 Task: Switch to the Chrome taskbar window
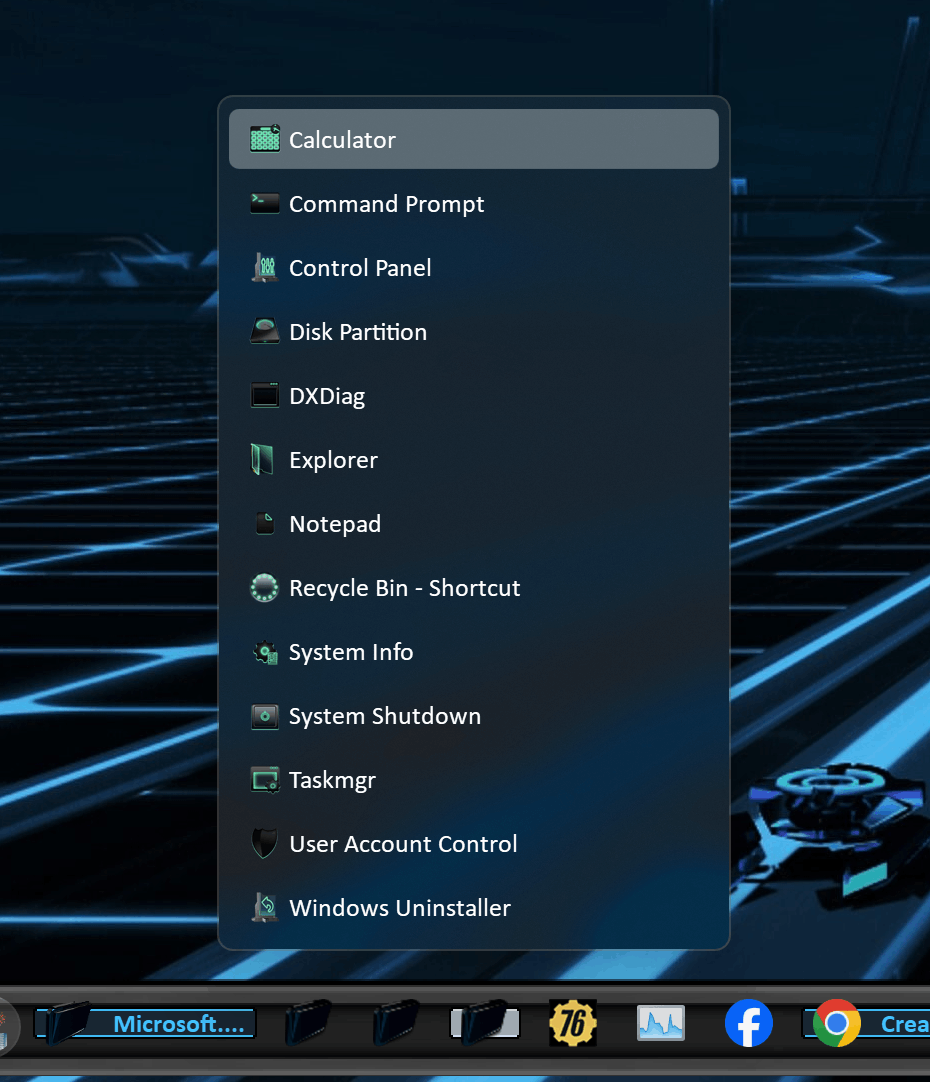pos(866,1023)
